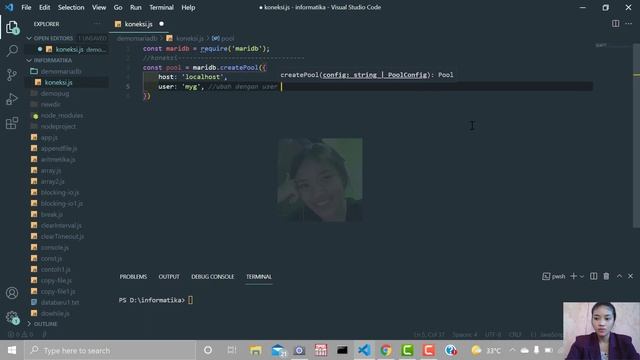
Task: Select the koneksi.js editor tab
Action: pyautogui.click(x=139, y=24)
